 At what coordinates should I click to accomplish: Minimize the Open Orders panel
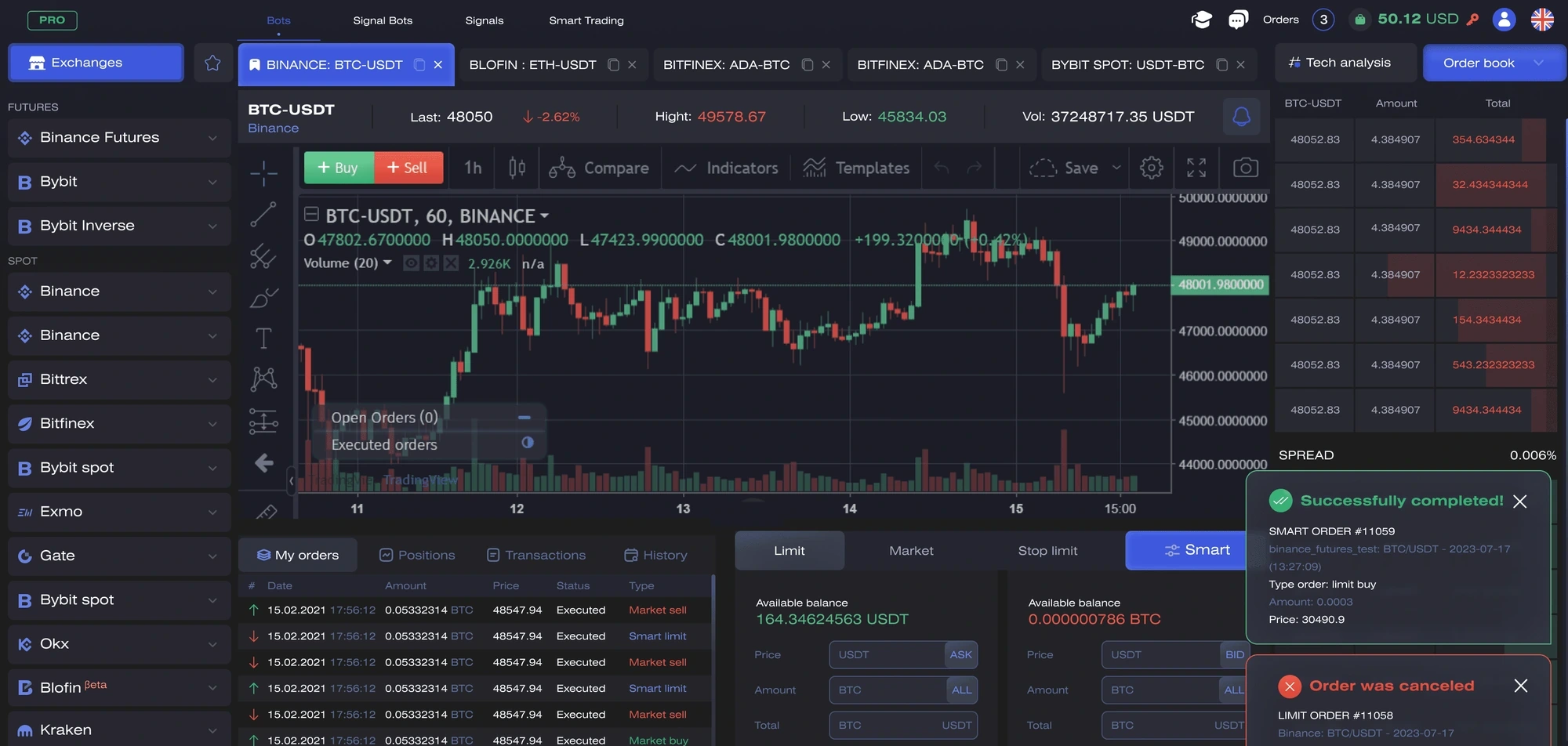524,418
